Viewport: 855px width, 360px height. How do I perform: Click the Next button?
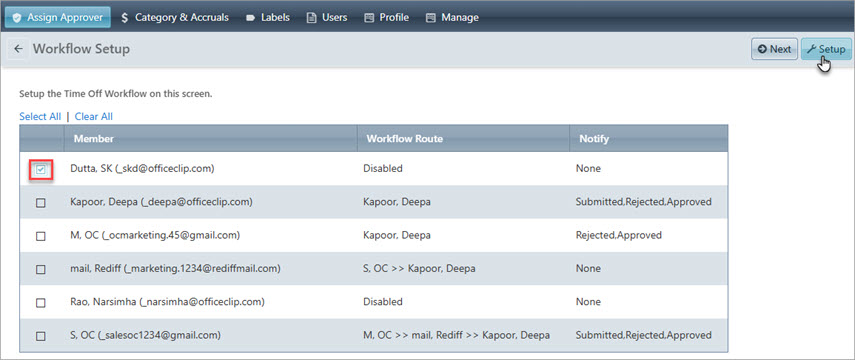click(774, 49)
